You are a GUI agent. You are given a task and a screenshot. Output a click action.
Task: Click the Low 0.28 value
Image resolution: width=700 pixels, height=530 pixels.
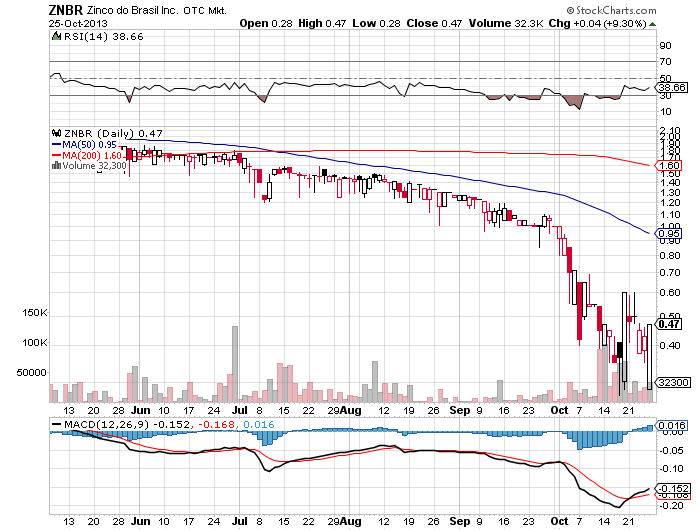point(376,23)
